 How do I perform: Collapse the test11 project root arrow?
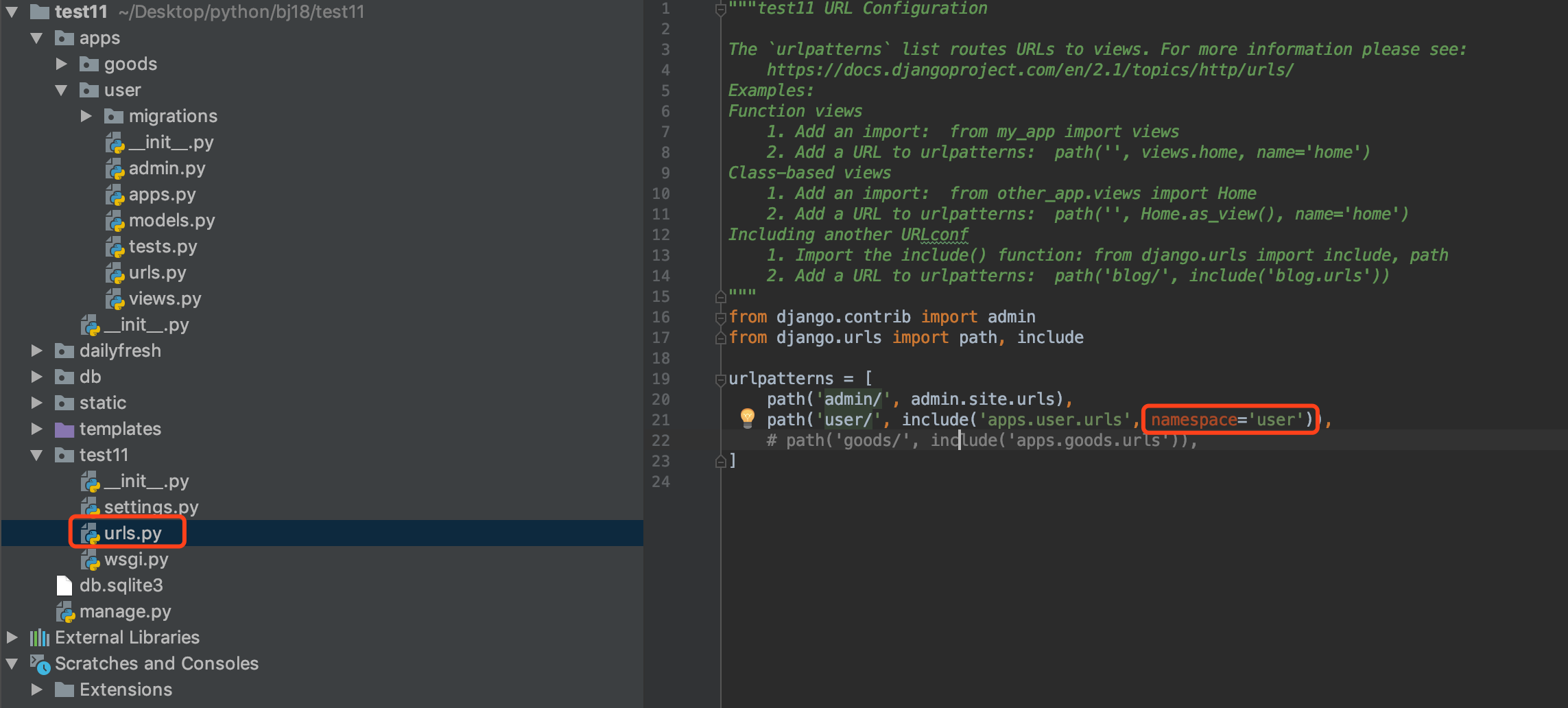pos(12,12)
